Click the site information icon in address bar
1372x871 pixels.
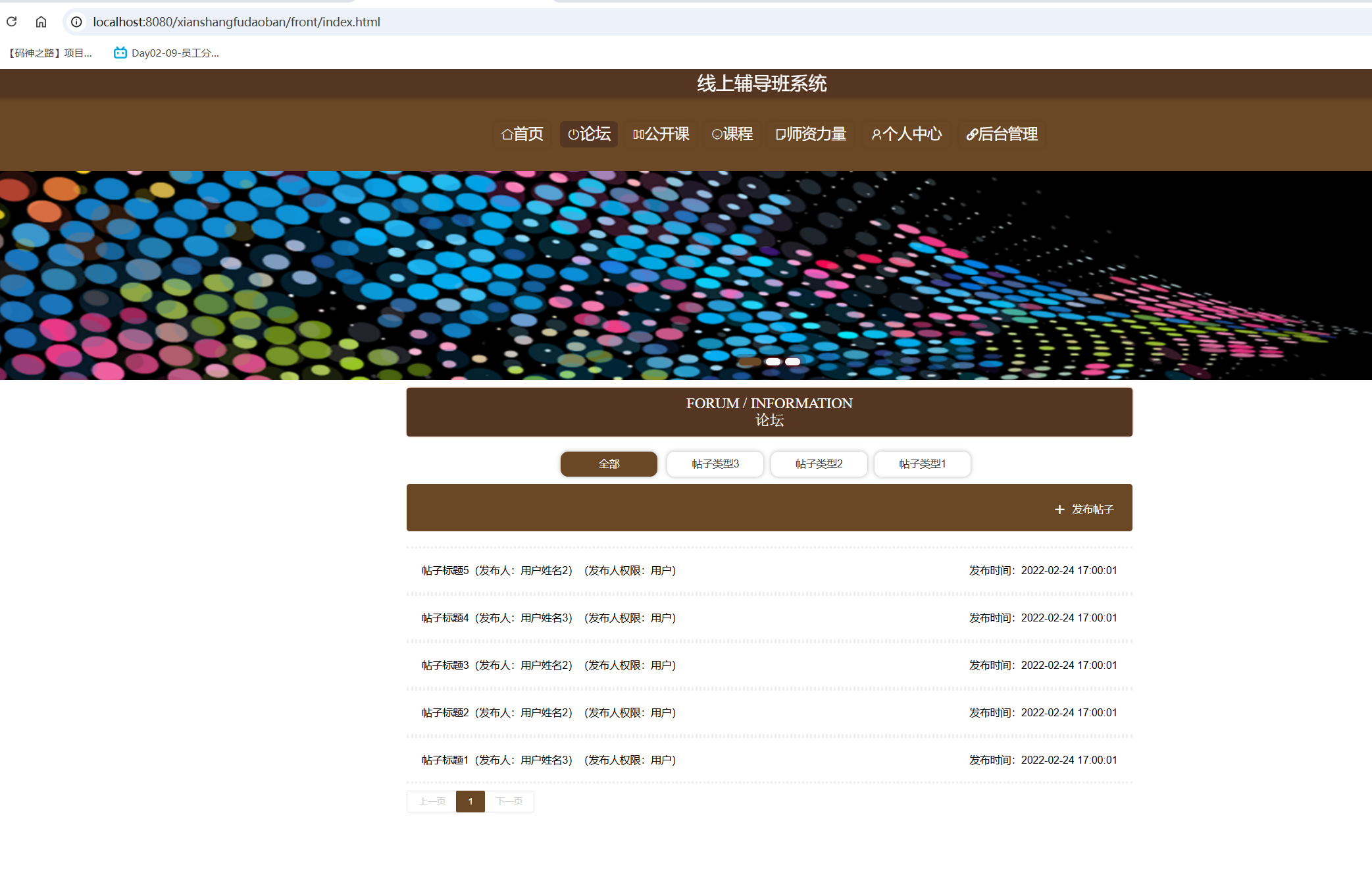pos(76,22)
